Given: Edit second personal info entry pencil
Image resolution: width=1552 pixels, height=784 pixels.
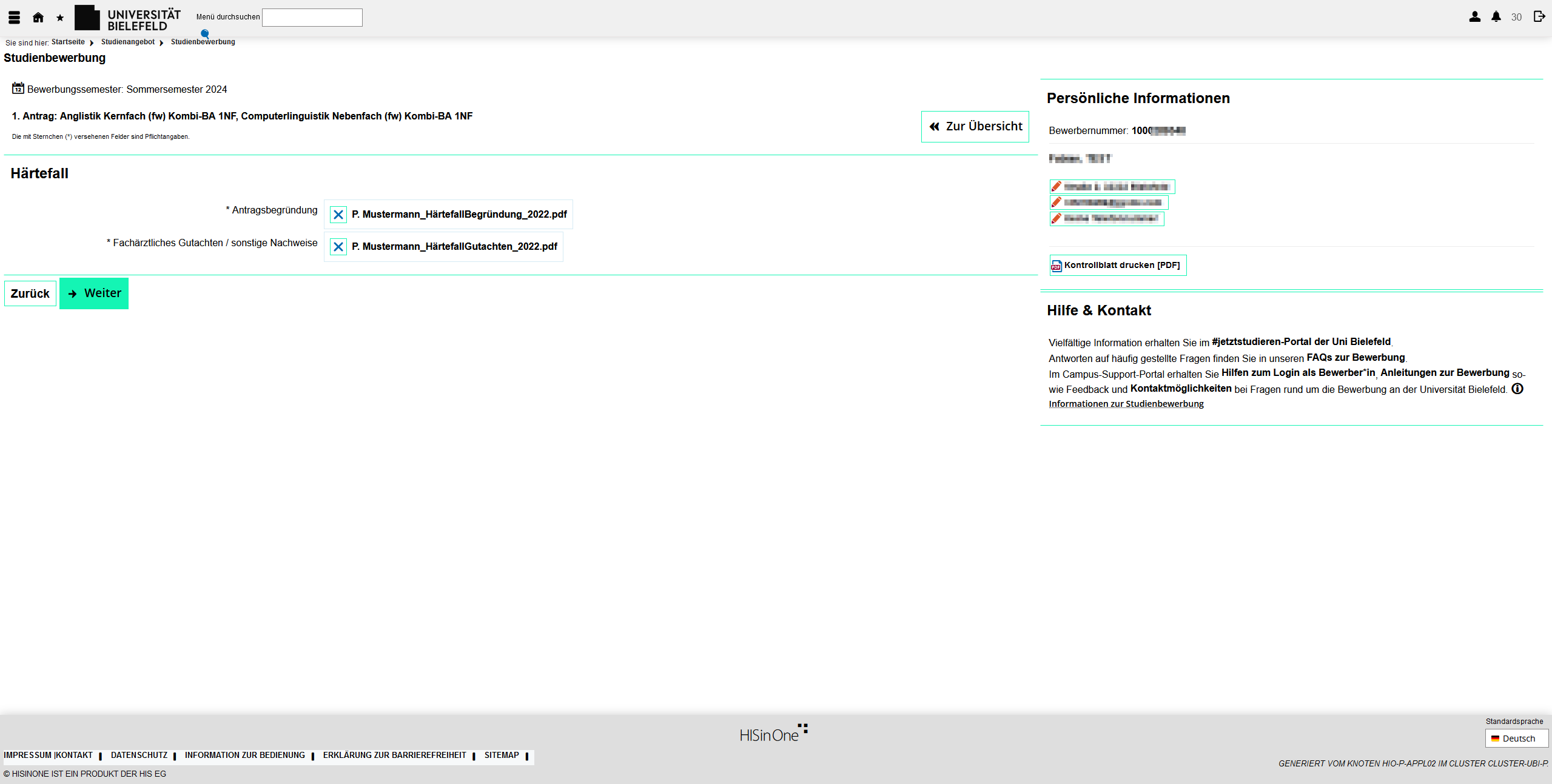Looking at the screenshot, I should coord(1057,203).
